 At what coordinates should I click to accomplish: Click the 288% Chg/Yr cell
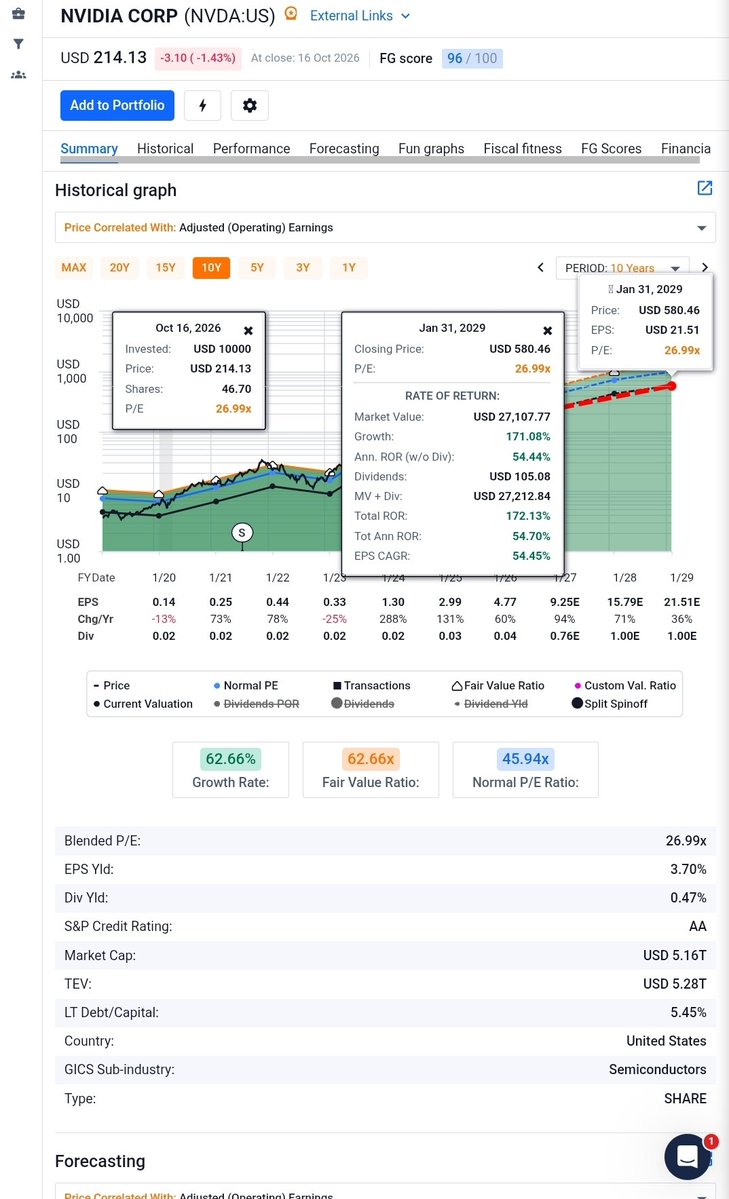click(393, 619)
